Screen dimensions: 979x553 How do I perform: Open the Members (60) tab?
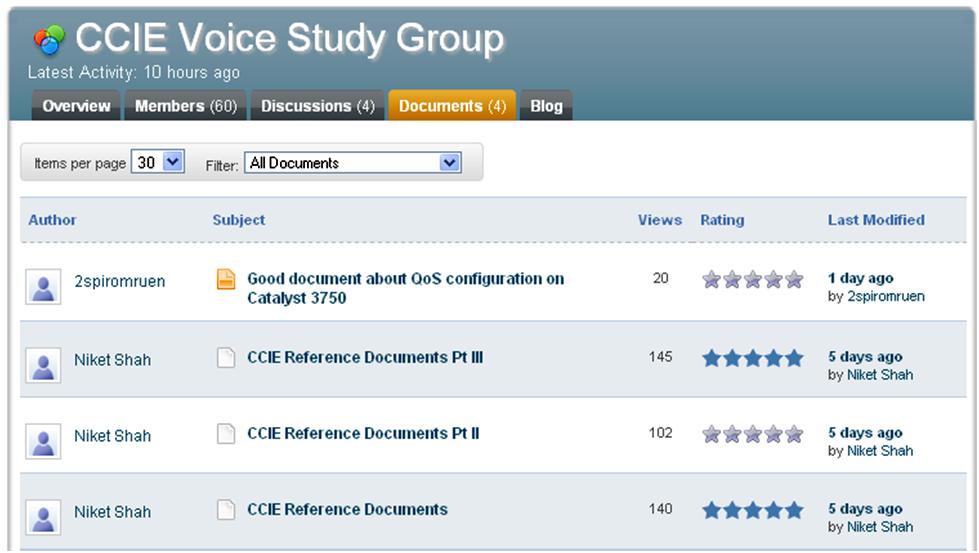coord(186,106)
